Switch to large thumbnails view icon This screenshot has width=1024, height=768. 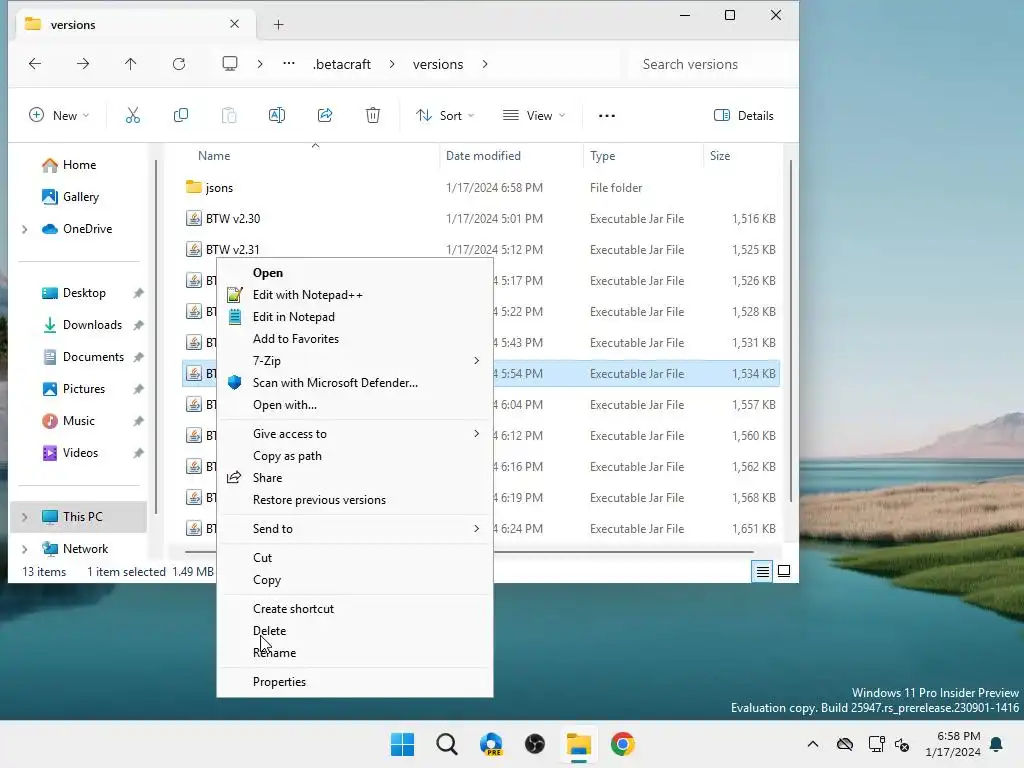(x=784, y=571)
